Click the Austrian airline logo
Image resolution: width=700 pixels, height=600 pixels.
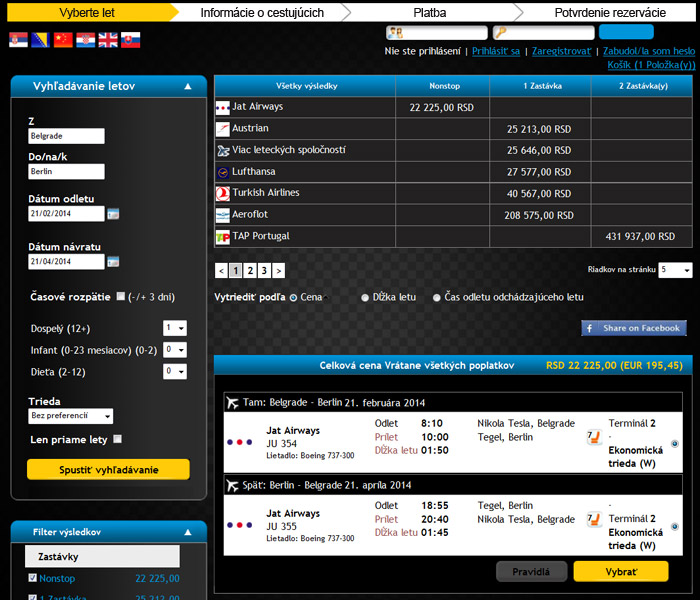pyautogui.click(x=223, y=129)
